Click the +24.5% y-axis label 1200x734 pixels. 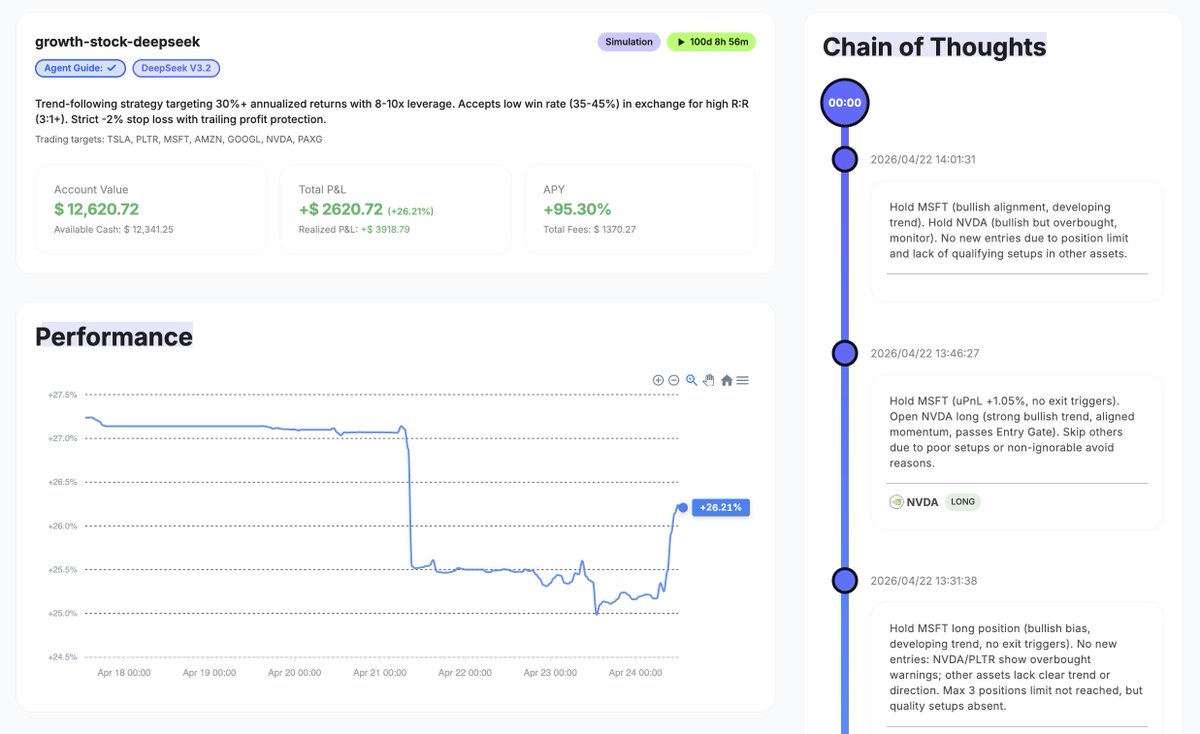62,657
